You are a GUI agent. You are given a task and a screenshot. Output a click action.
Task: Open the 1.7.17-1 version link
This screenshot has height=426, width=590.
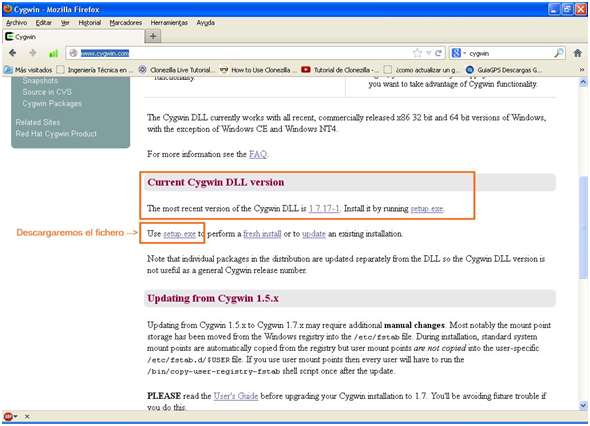[324, 208]
